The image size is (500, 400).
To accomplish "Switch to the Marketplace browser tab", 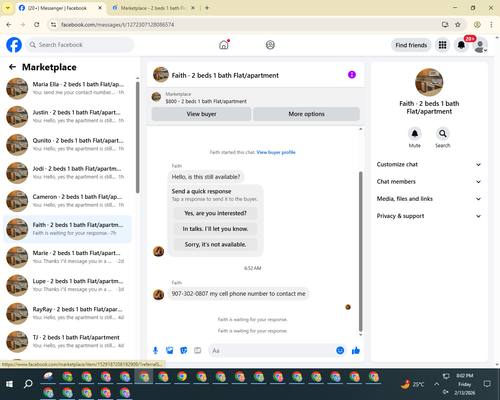I will [153, 8].
